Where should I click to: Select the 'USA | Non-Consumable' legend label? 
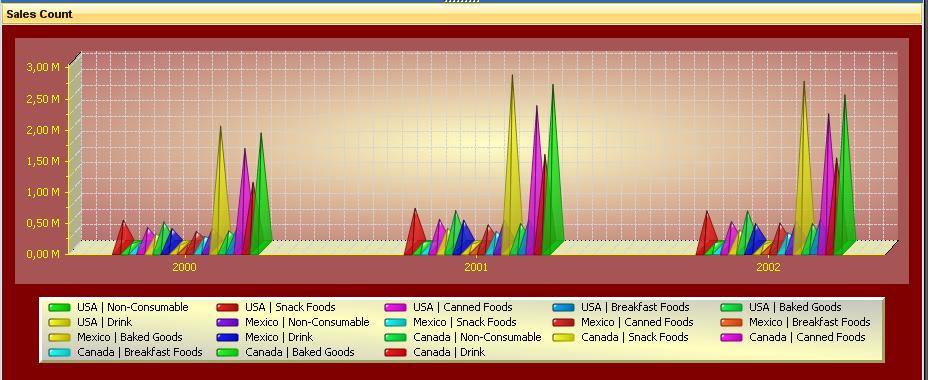pyautogui.click(x=133, y=307)
